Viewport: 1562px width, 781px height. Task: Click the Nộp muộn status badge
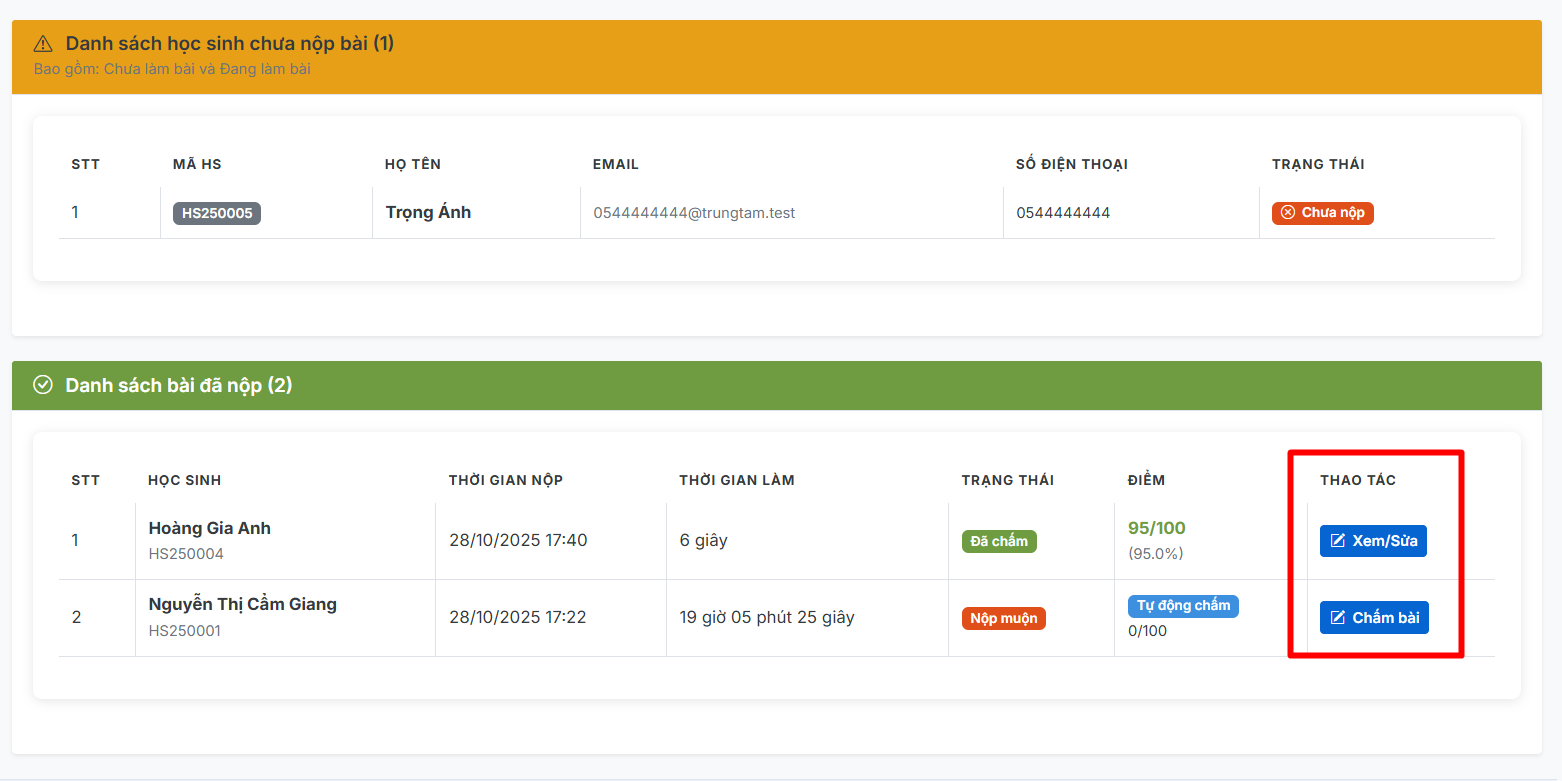coord(1003,618)
